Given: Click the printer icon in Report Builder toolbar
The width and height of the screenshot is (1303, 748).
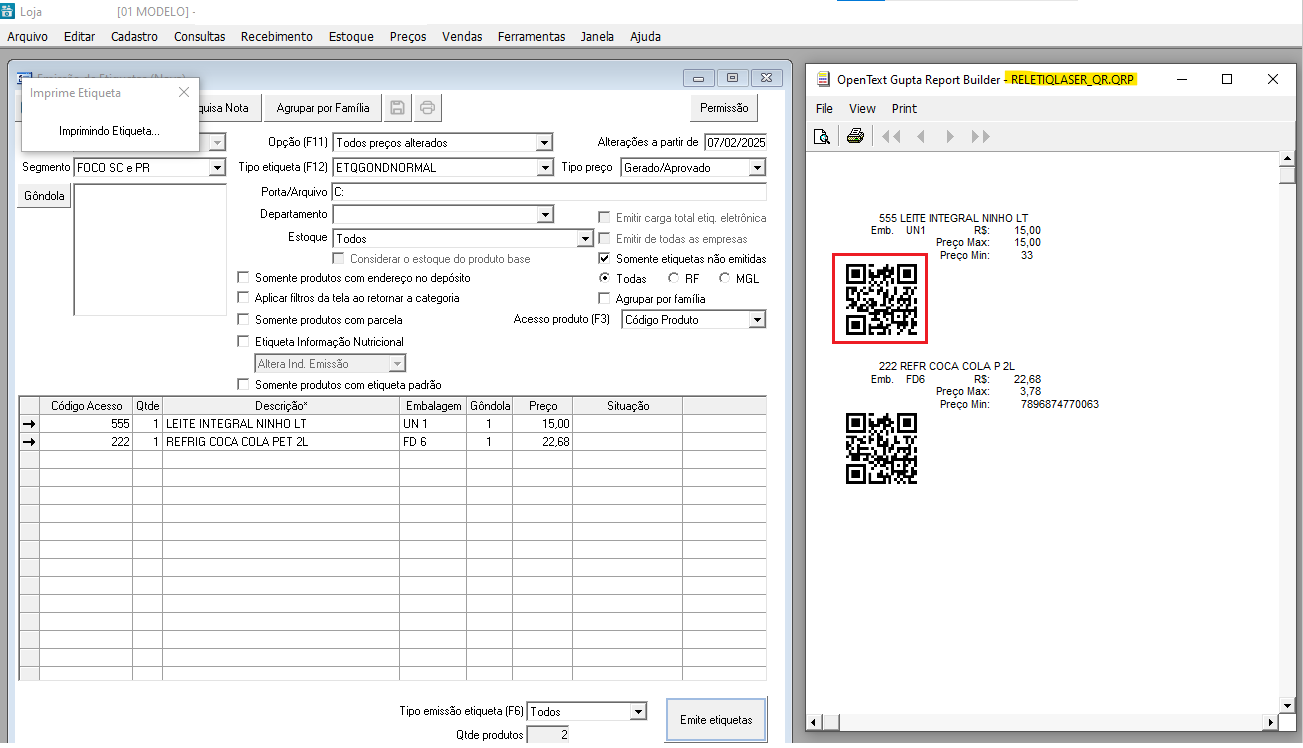Looking at the screenshot, I should click(x=855, y=136).
